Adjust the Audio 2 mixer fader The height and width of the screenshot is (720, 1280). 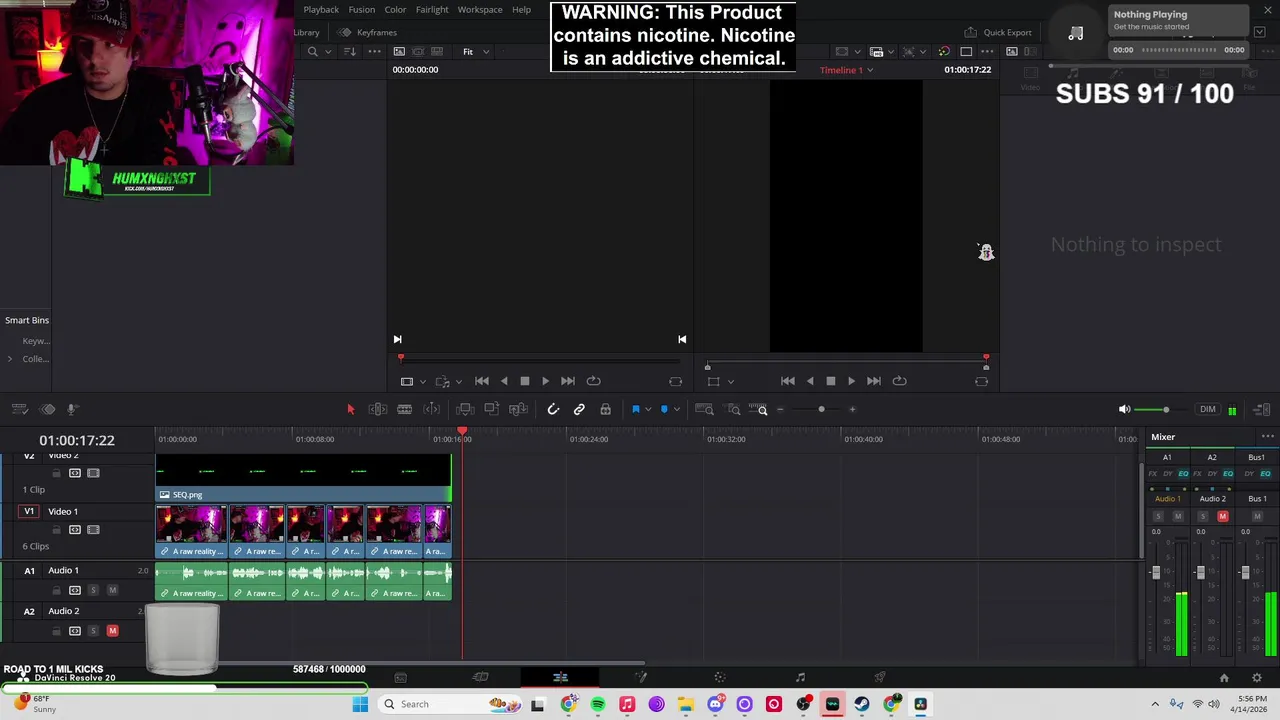[1200, 573]
